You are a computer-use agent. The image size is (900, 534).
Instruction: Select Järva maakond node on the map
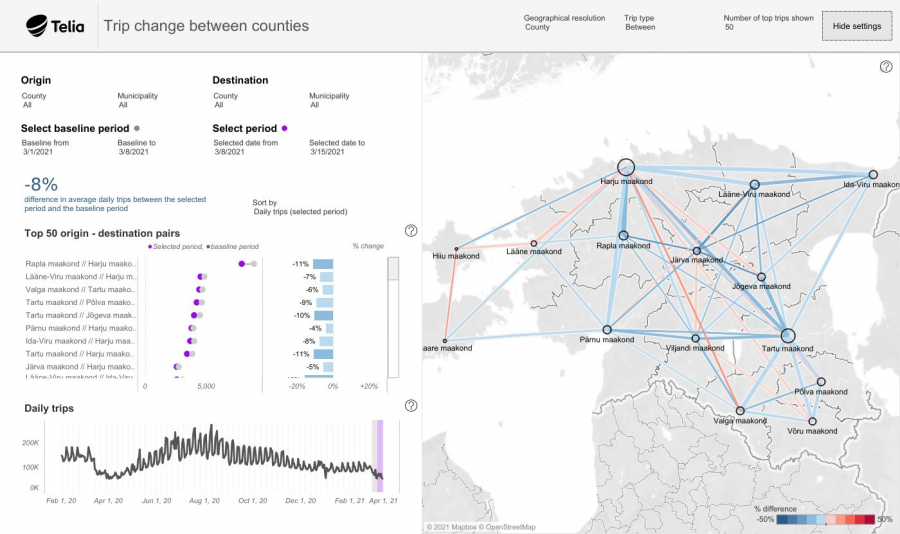(697, 251)
